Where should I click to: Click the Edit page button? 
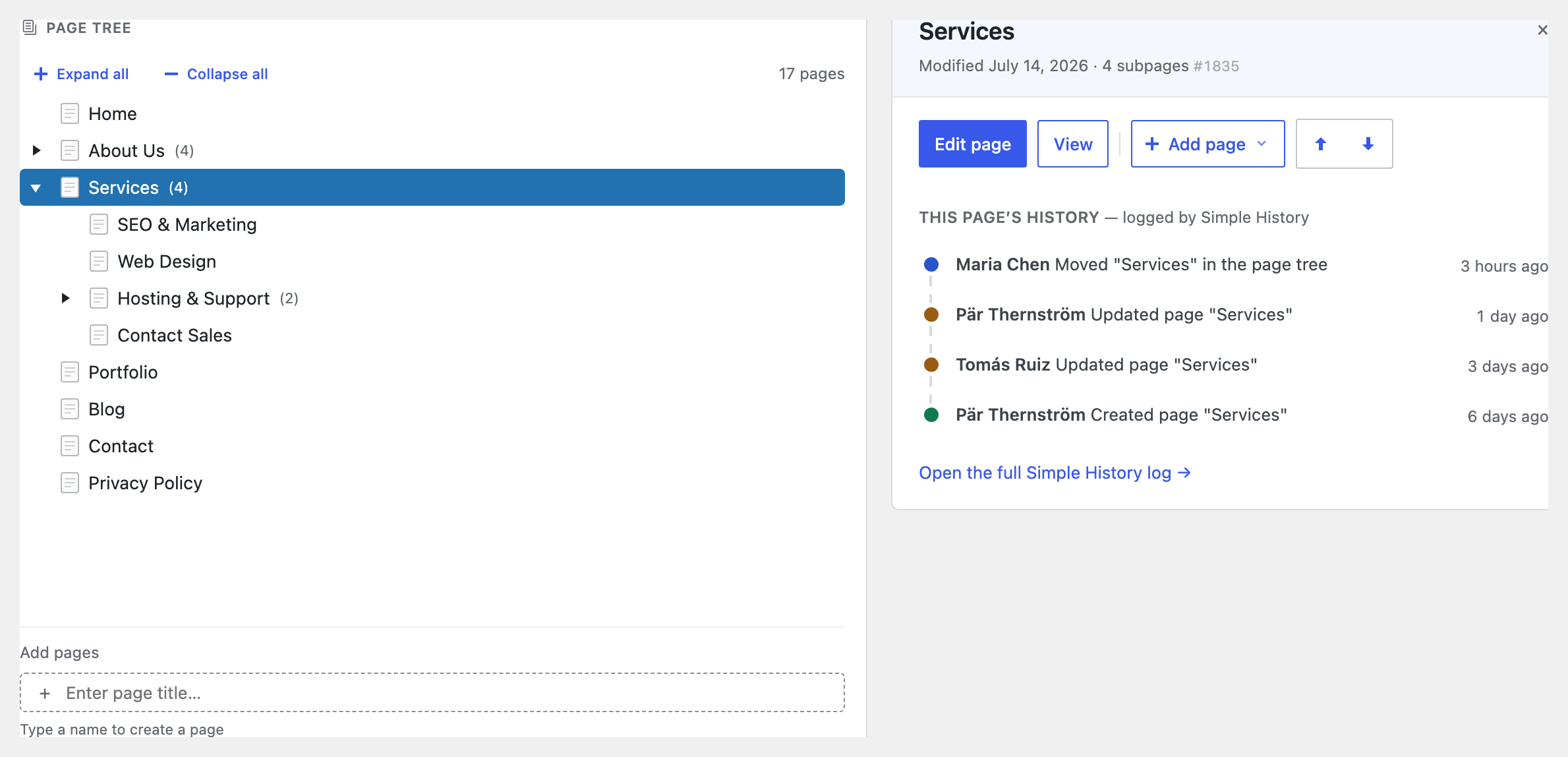coord(972,144)
